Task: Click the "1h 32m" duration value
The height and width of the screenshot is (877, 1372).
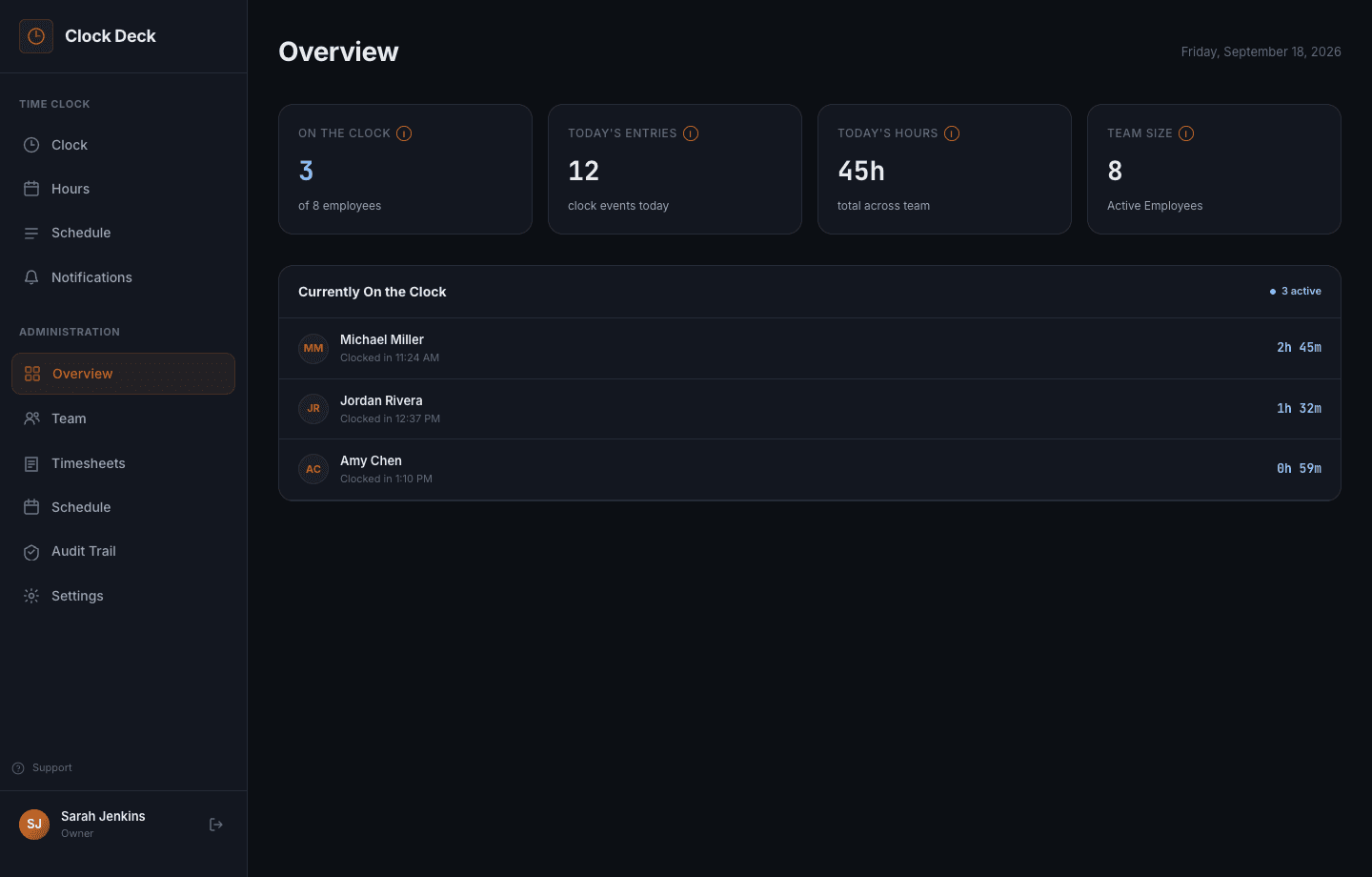Action: pyautogui.click(x=1299, y=409)
